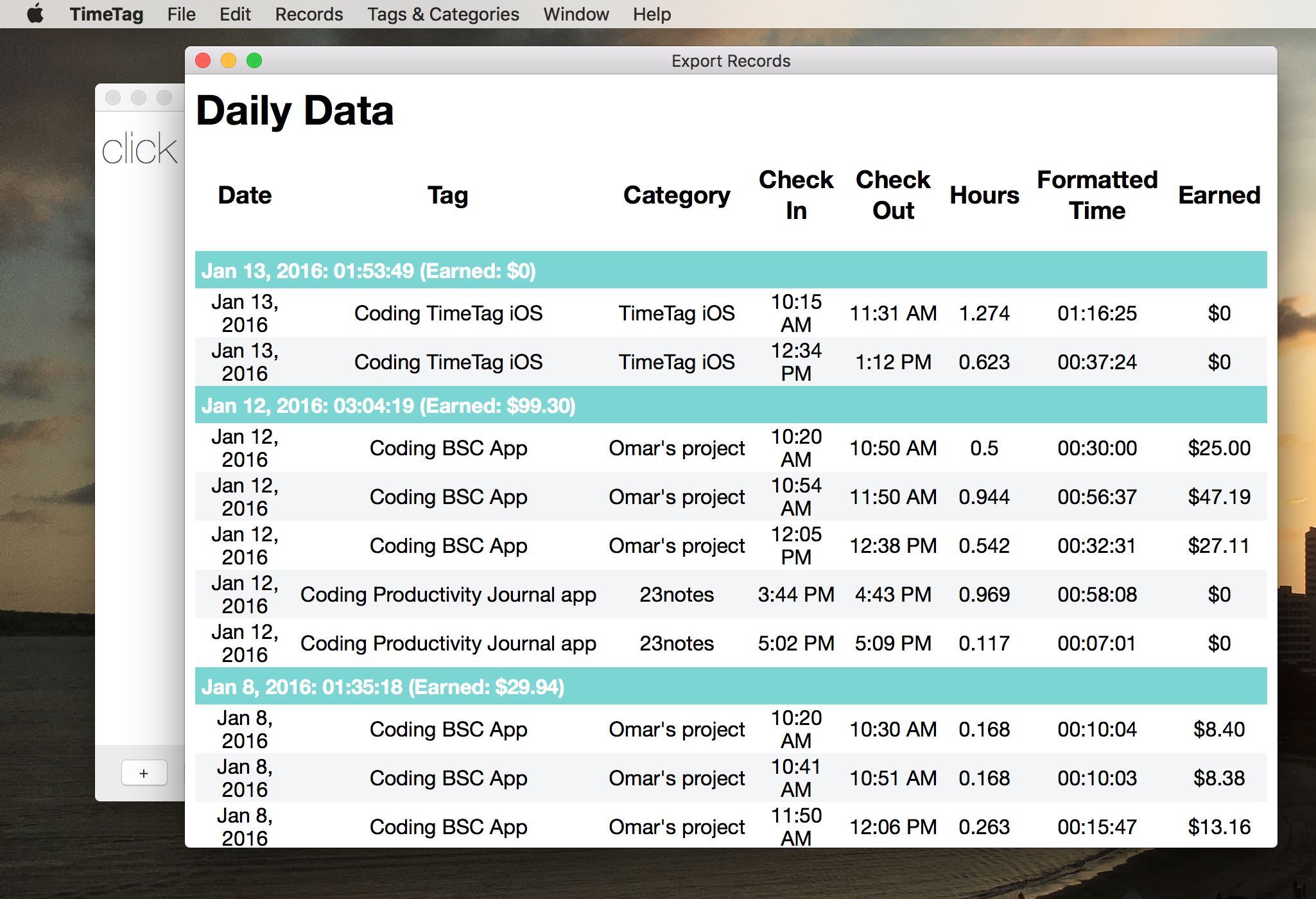The image size is (1316, 899).
Task: Click the 0.623 hours cell
Action: click(x=984, y=362)
